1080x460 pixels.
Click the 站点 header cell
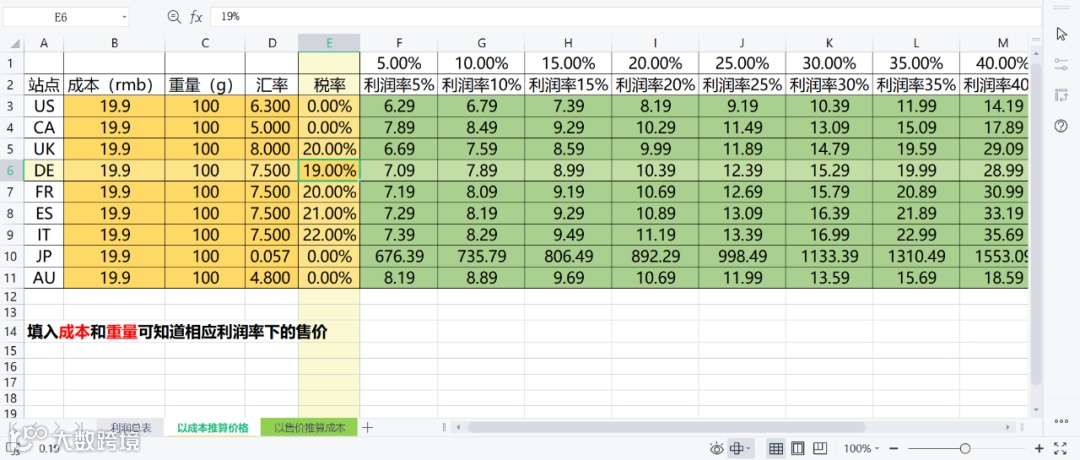(x=44, y=85)
